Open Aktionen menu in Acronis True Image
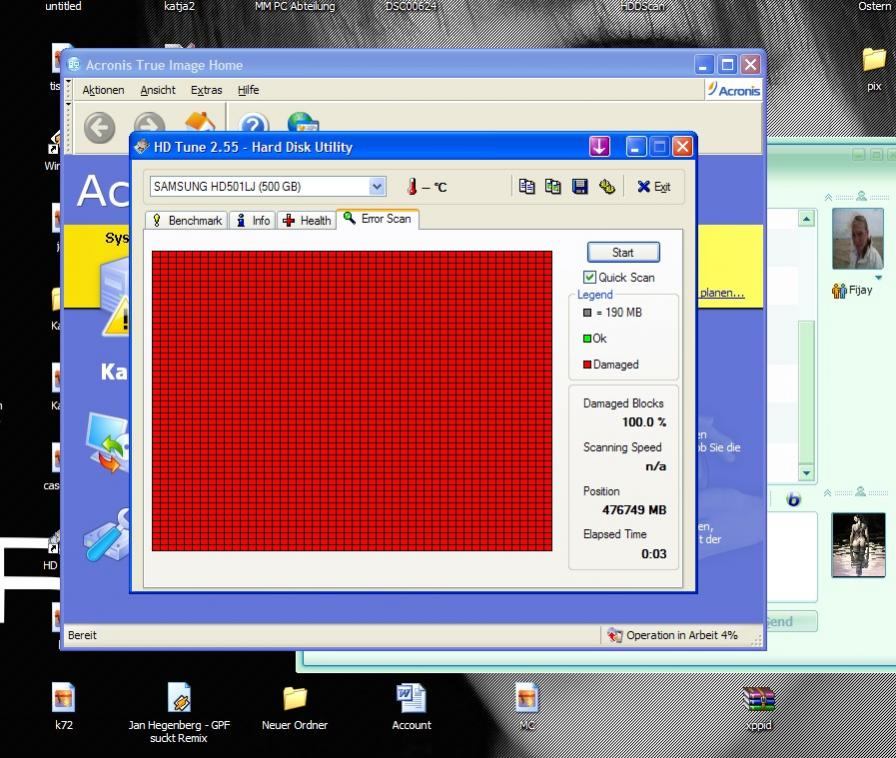The height and width of the screenshot is (758, 896). point(103,90)
